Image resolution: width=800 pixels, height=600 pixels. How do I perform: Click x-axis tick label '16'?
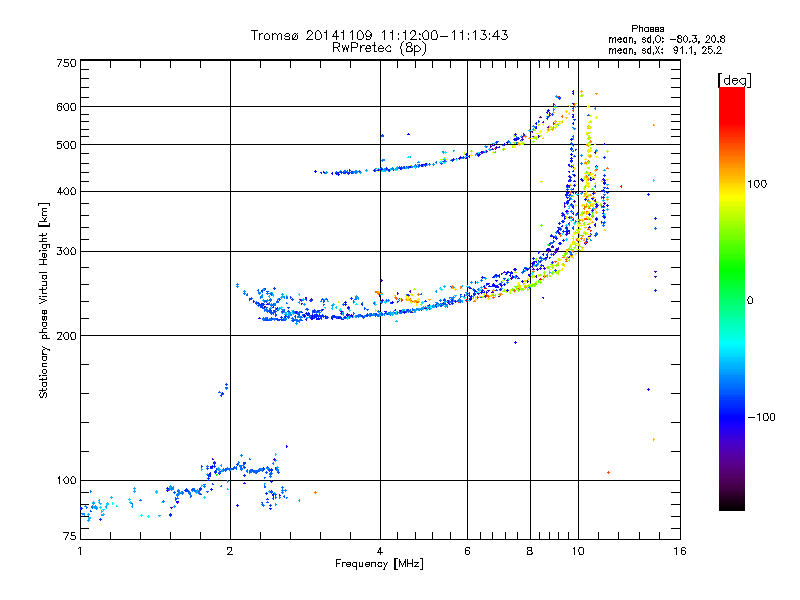(680, 551)
